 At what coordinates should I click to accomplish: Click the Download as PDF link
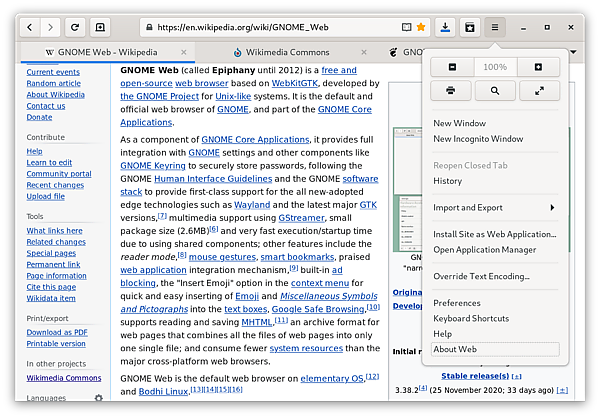coord(57,333)
